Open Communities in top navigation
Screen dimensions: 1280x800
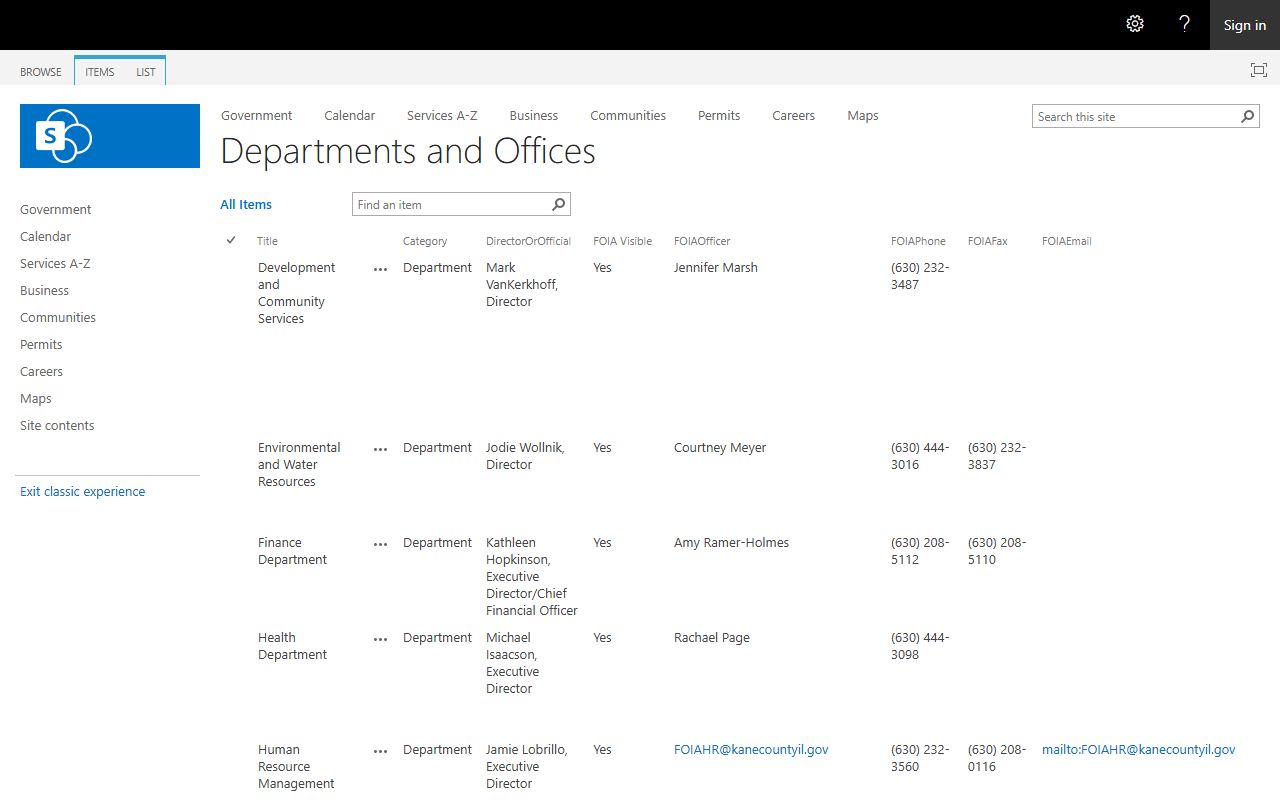628,116
